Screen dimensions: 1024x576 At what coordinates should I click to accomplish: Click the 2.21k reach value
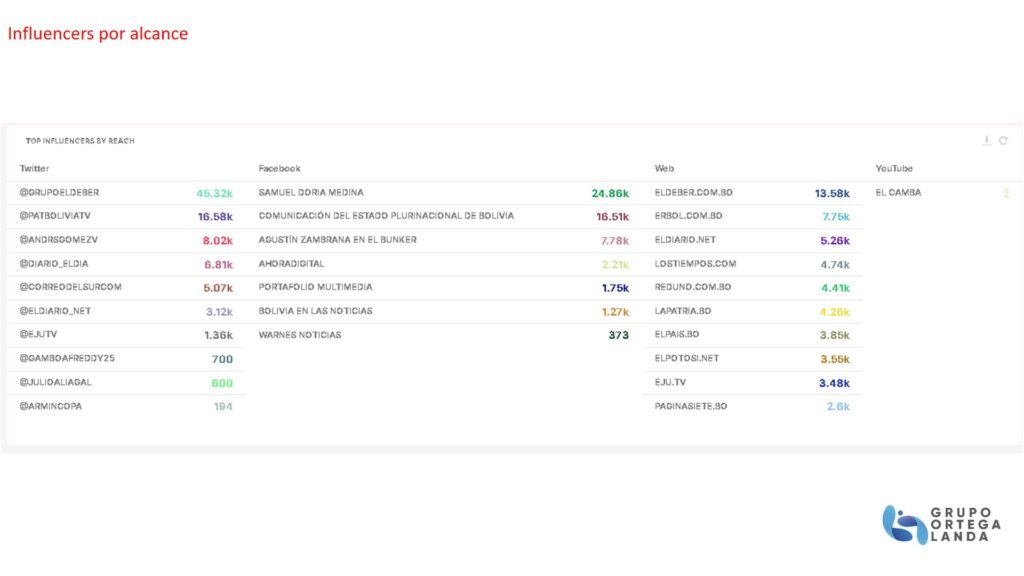tap(615, 264)
